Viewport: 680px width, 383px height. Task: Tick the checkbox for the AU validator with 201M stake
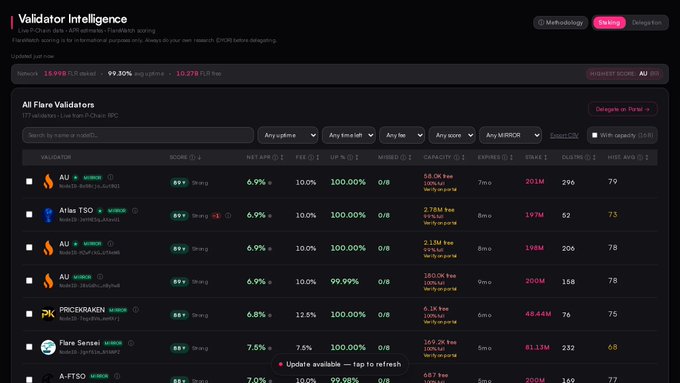point(29,181)
